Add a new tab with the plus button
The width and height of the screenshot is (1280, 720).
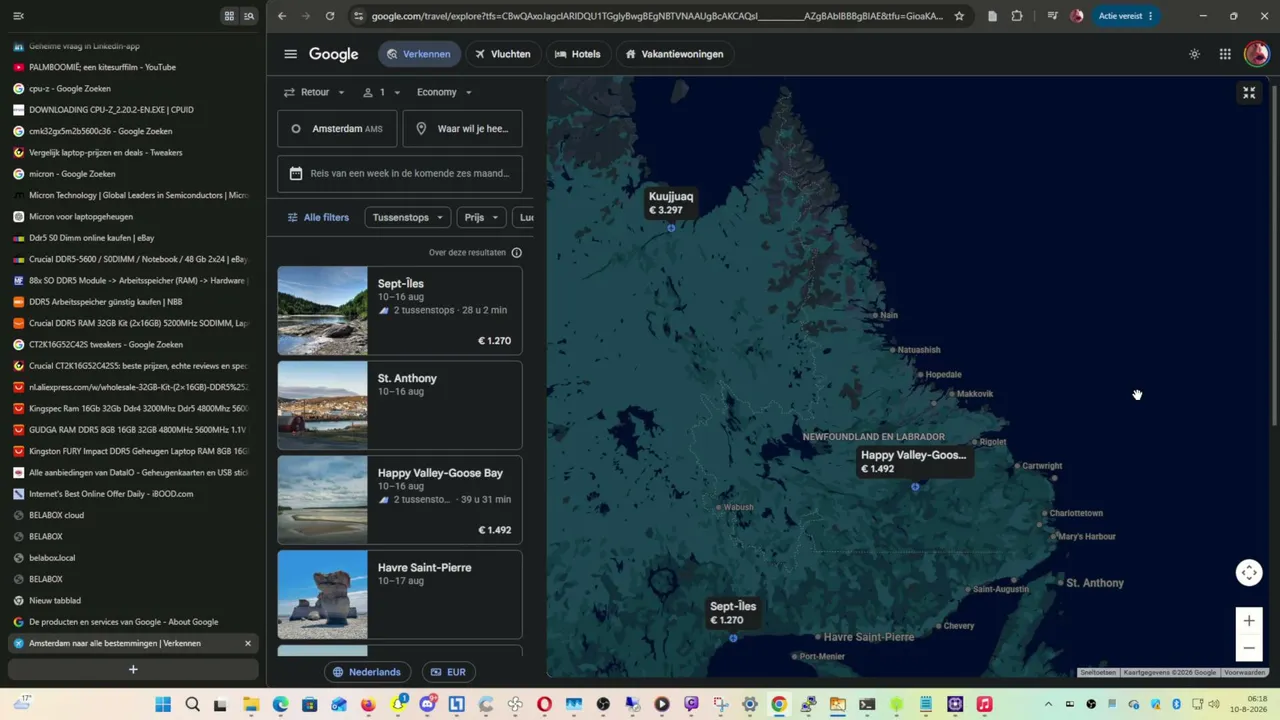[x=133, y=669]
